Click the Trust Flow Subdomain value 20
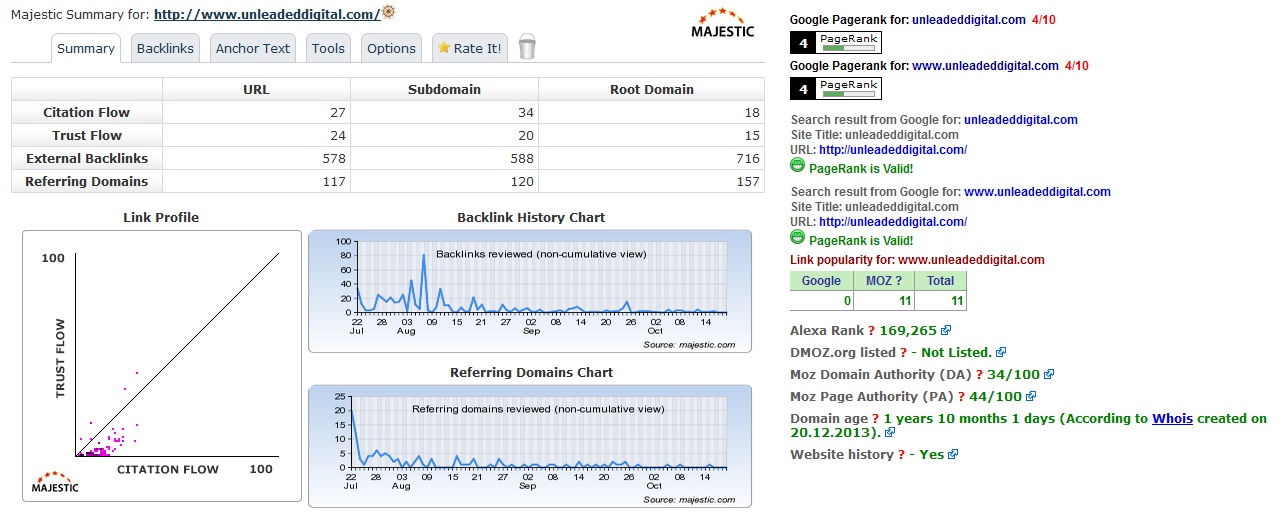 pos(525,135)
